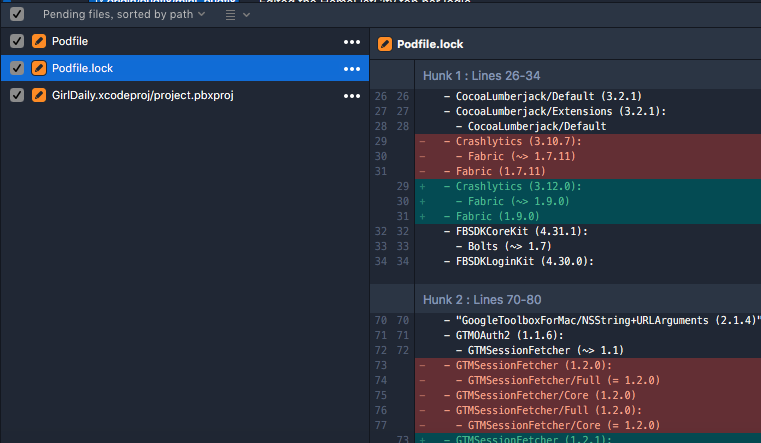Toggle the select-all files checkbox at top

pyautogui.click(x=16, y=15)
